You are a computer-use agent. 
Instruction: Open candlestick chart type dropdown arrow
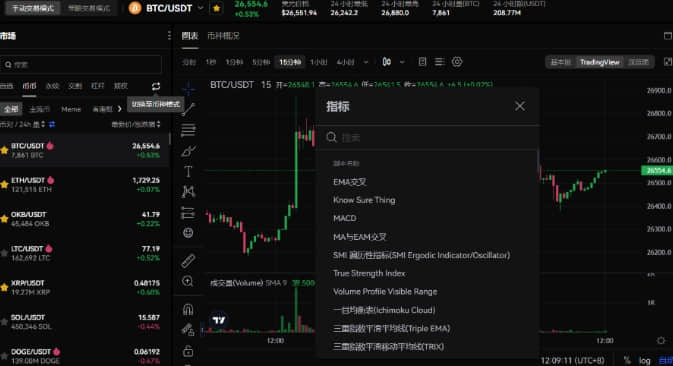(402, 62)
